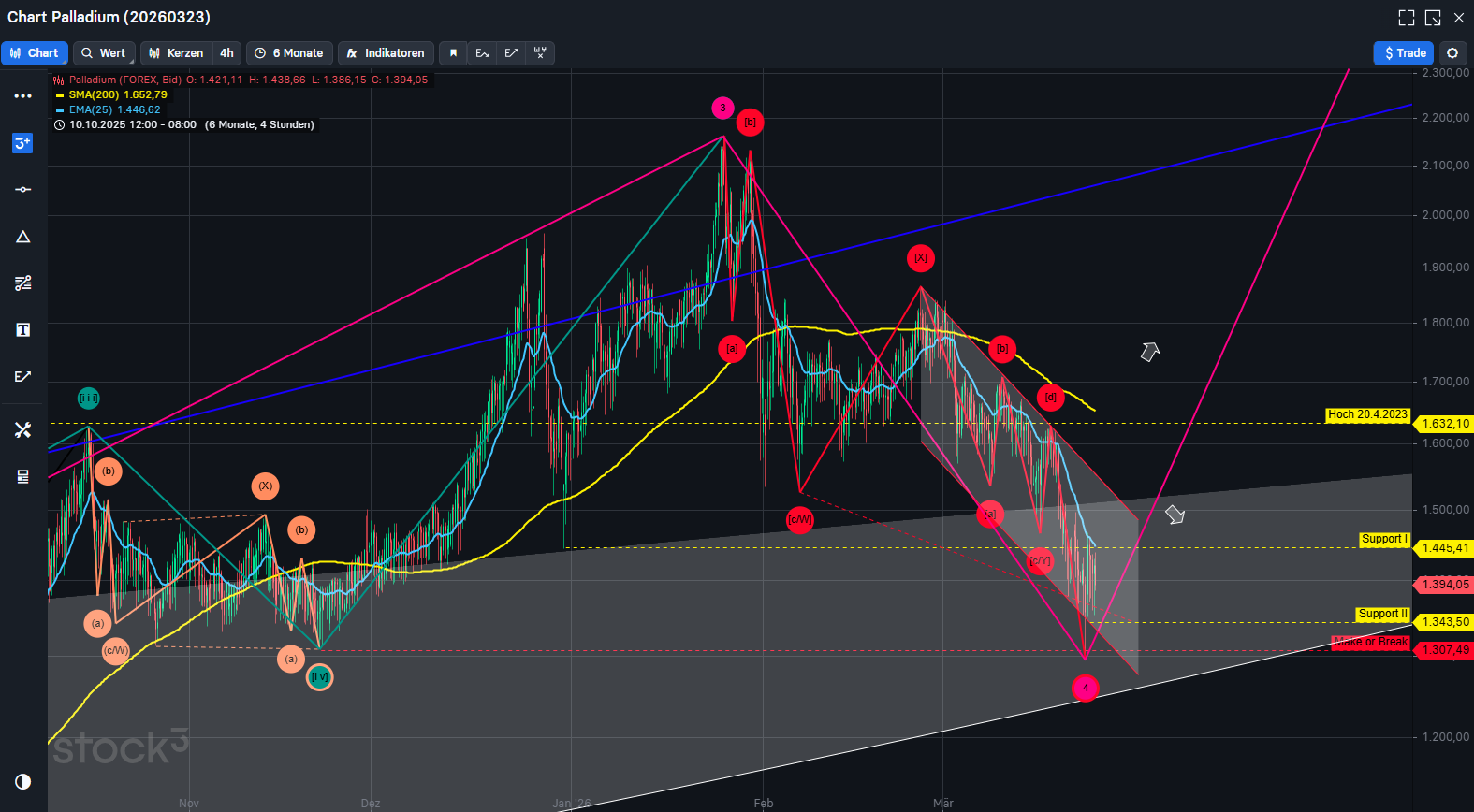The image size is (1474, 812).
Task: Click the yellow SMA(200) legend color marker
Action: 60,95
